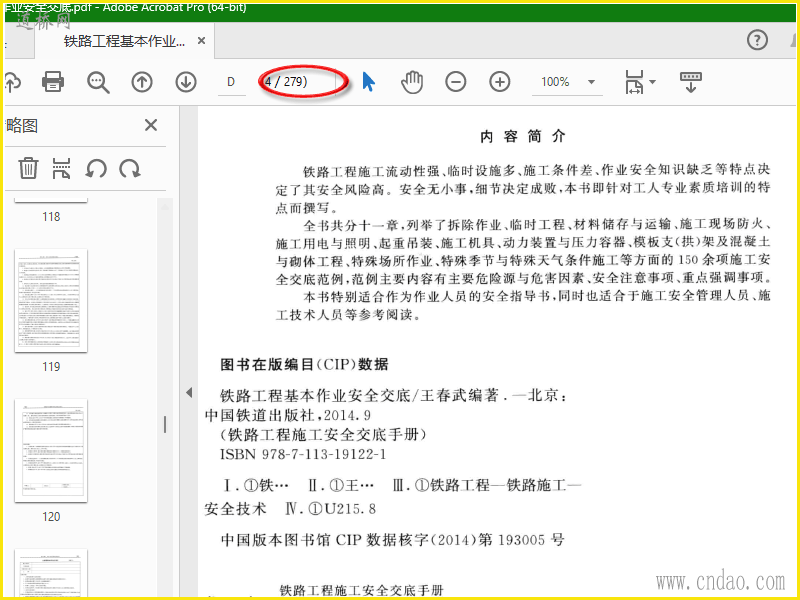This screenshot has height=600, width=800.
Task: Zoom out with the minus button
Action: (x=456, y=82)
